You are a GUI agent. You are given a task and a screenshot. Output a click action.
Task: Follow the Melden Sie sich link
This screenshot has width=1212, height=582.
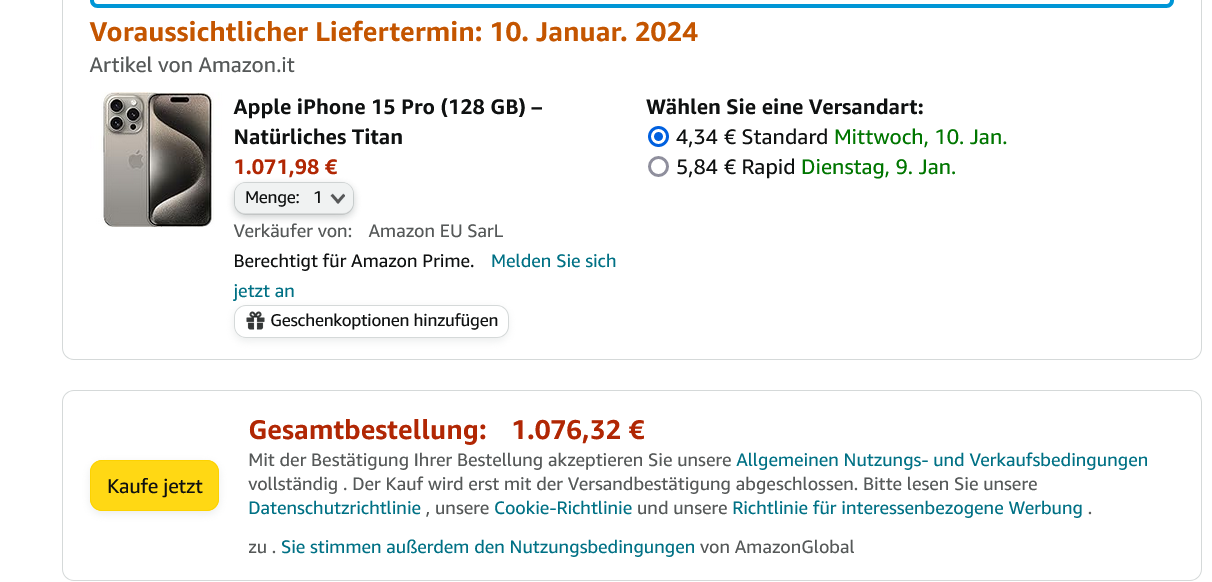[553, 261]
